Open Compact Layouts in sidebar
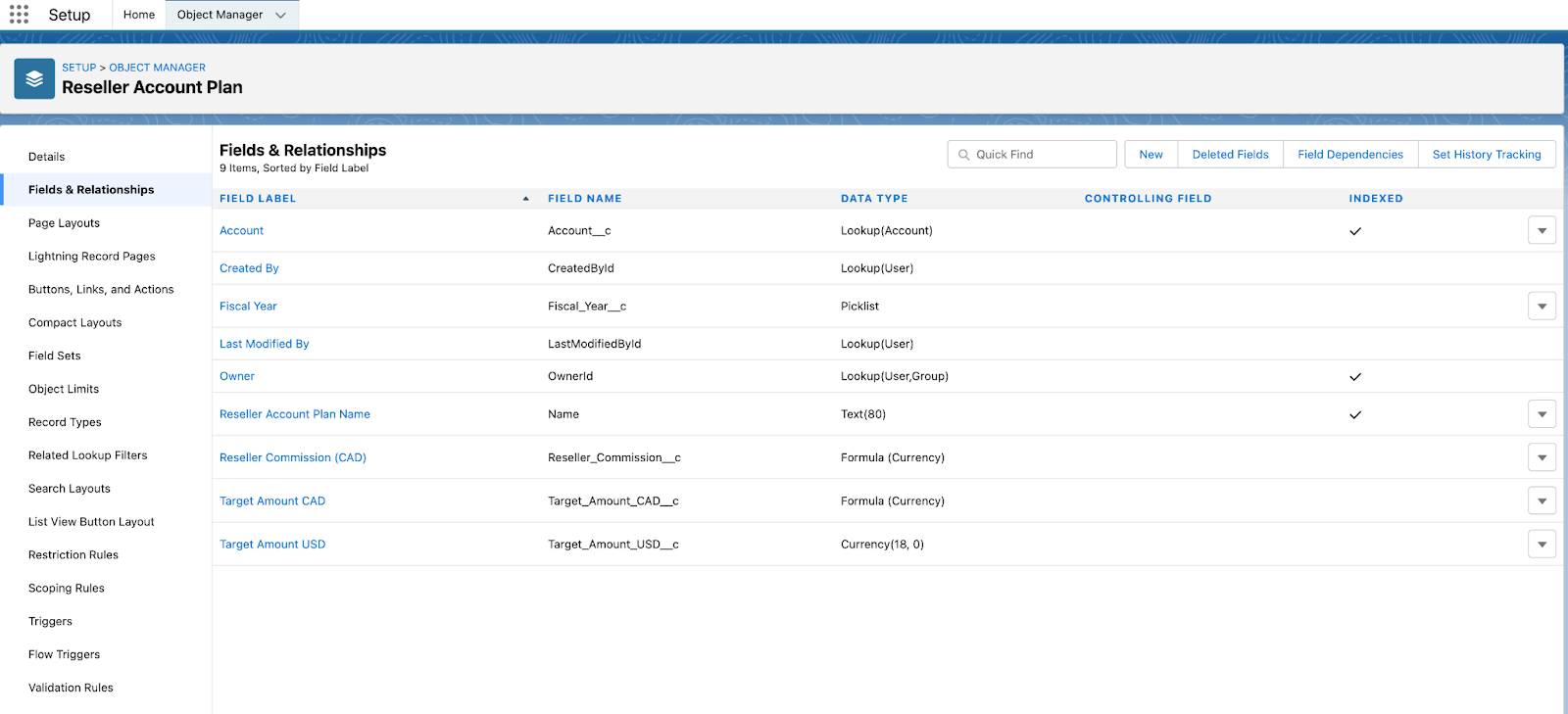1568x714 pixels. (74, 323)
